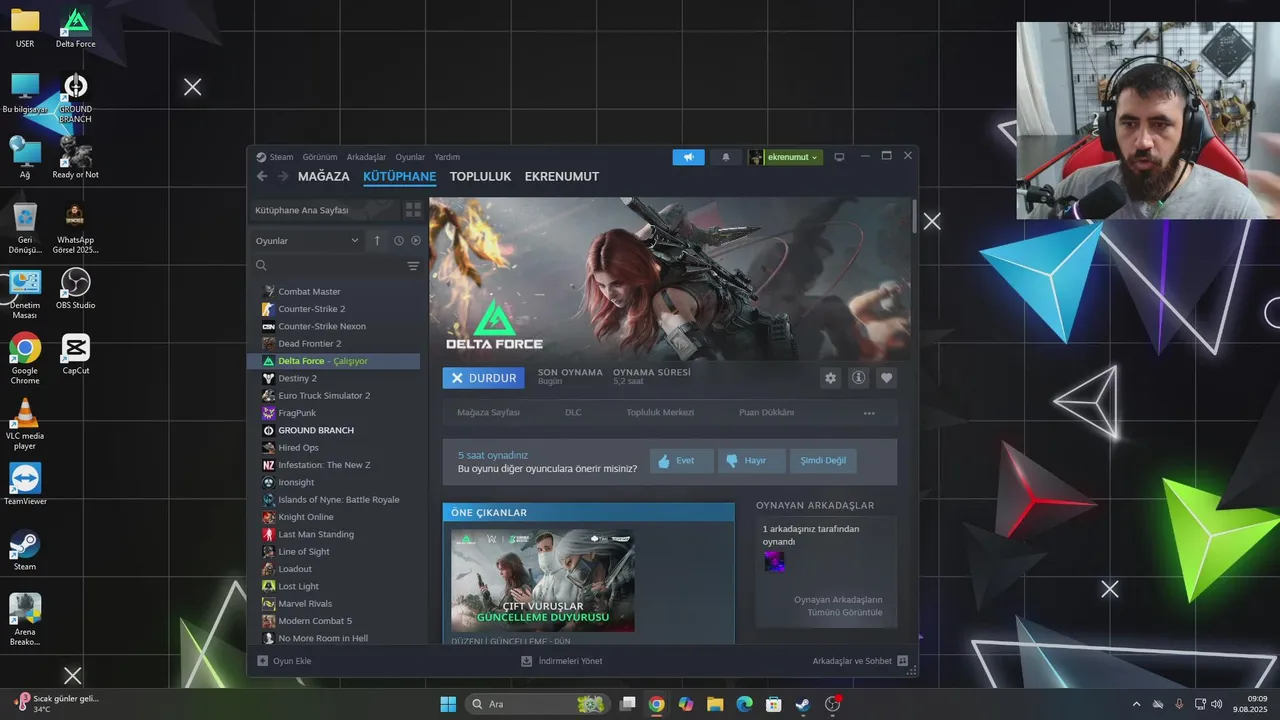This screenshot has width=1280, height=720.
Task: Open Steam notifications bell
Action: [x=726, y=157]
